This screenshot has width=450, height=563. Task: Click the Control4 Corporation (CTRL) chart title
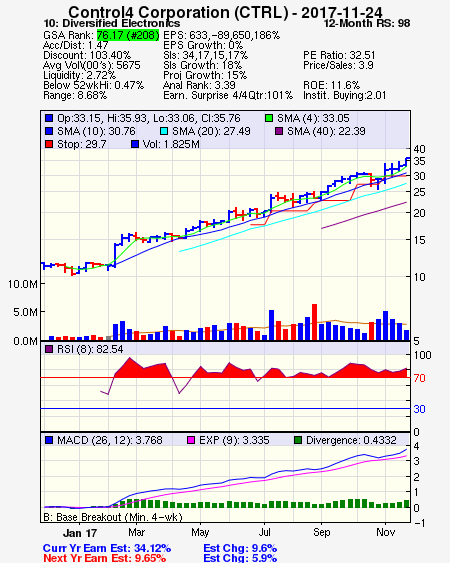point(225,12)
